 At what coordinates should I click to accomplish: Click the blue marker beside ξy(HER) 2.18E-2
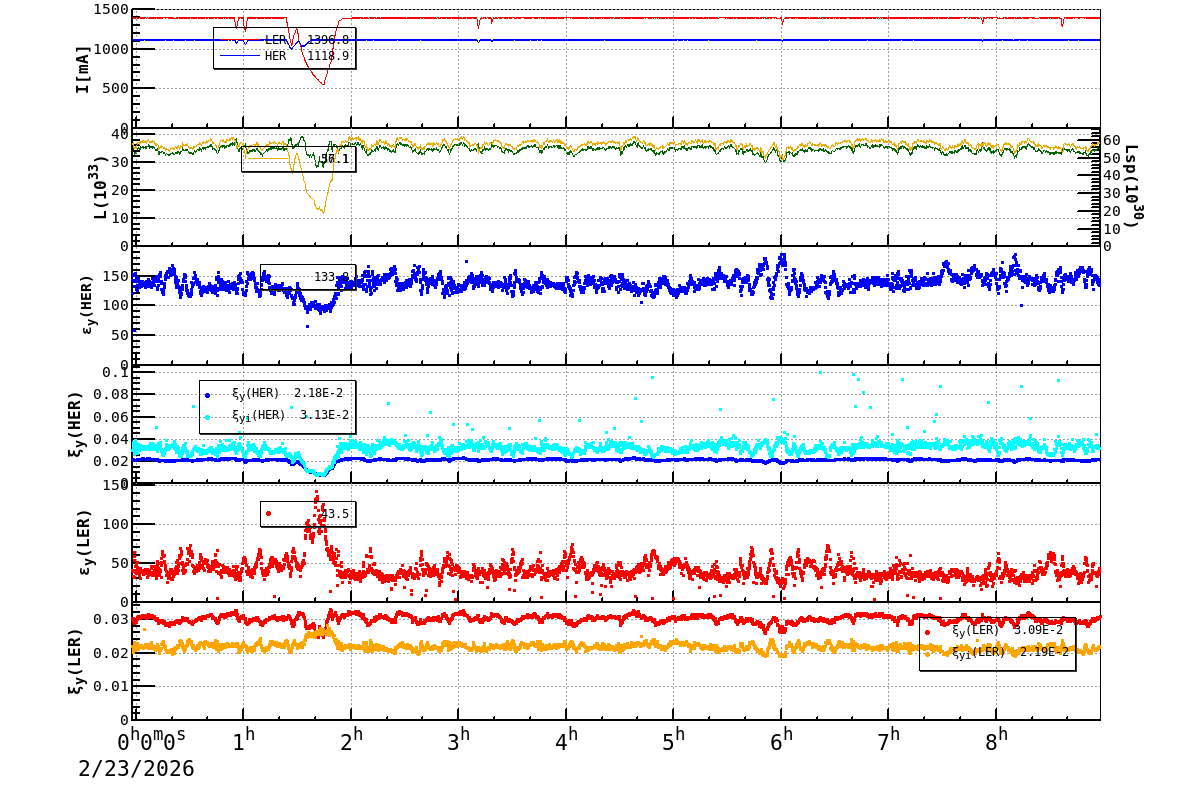(208, 394)
